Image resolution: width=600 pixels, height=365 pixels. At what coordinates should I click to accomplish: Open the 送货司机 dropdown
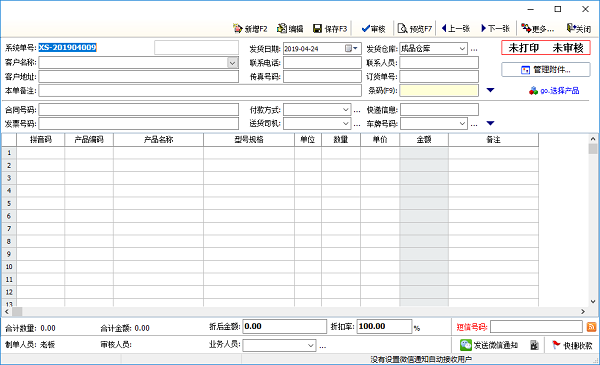(345, 124)
